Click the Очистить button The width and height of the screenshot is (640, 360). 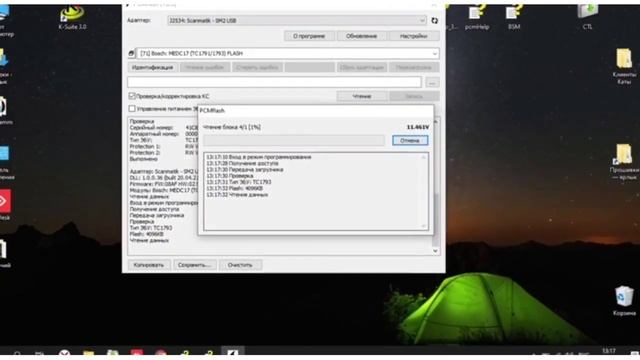pyautogui.click(x=240, y=265)
